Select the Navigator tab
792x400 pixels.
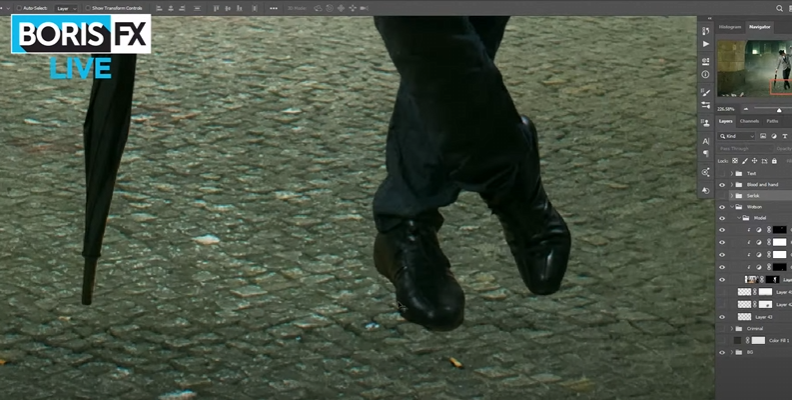point(760,27)
